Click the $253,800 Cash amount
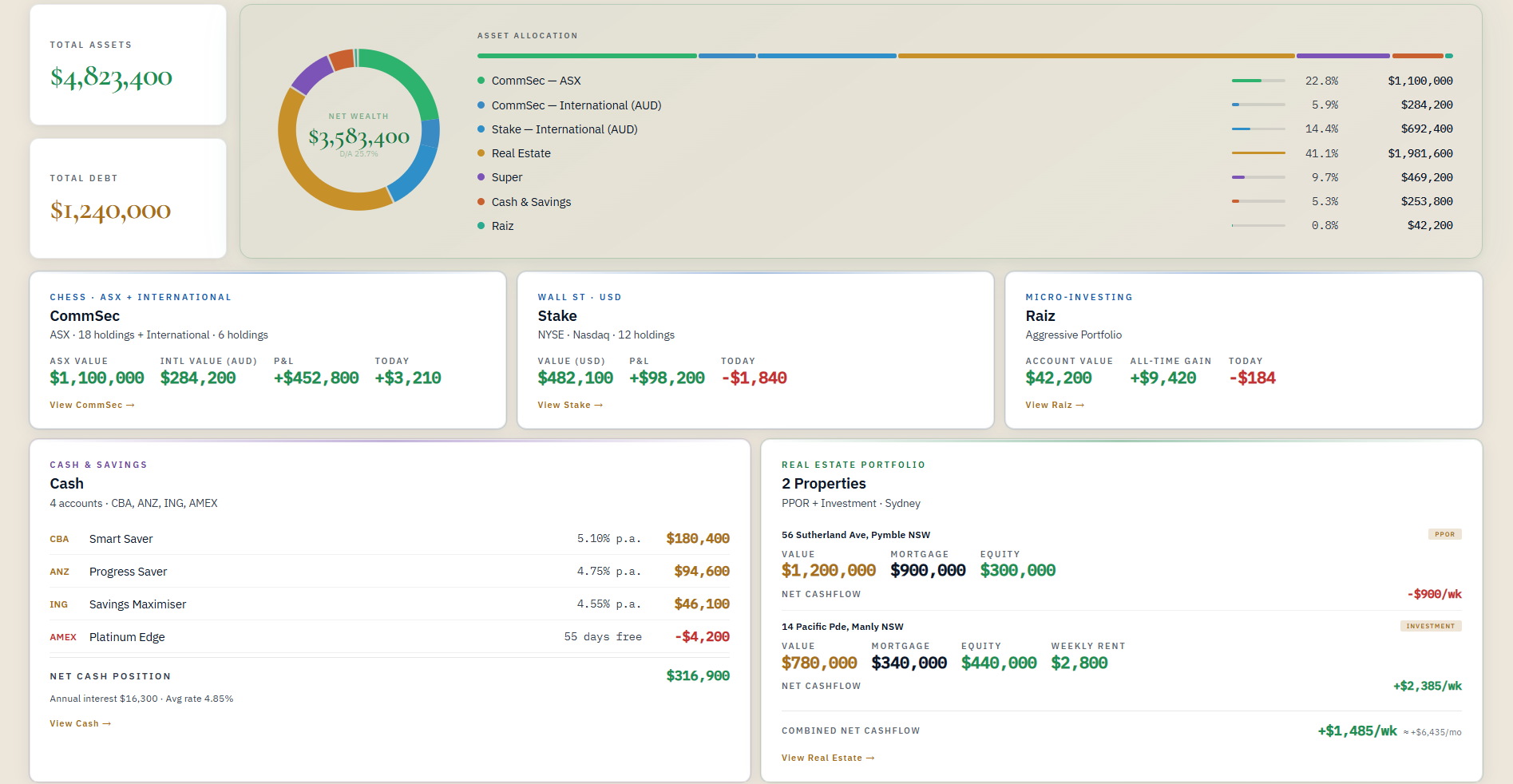Image resolution: width=1513 pixels, height=784 pixels. (1427, 201)
